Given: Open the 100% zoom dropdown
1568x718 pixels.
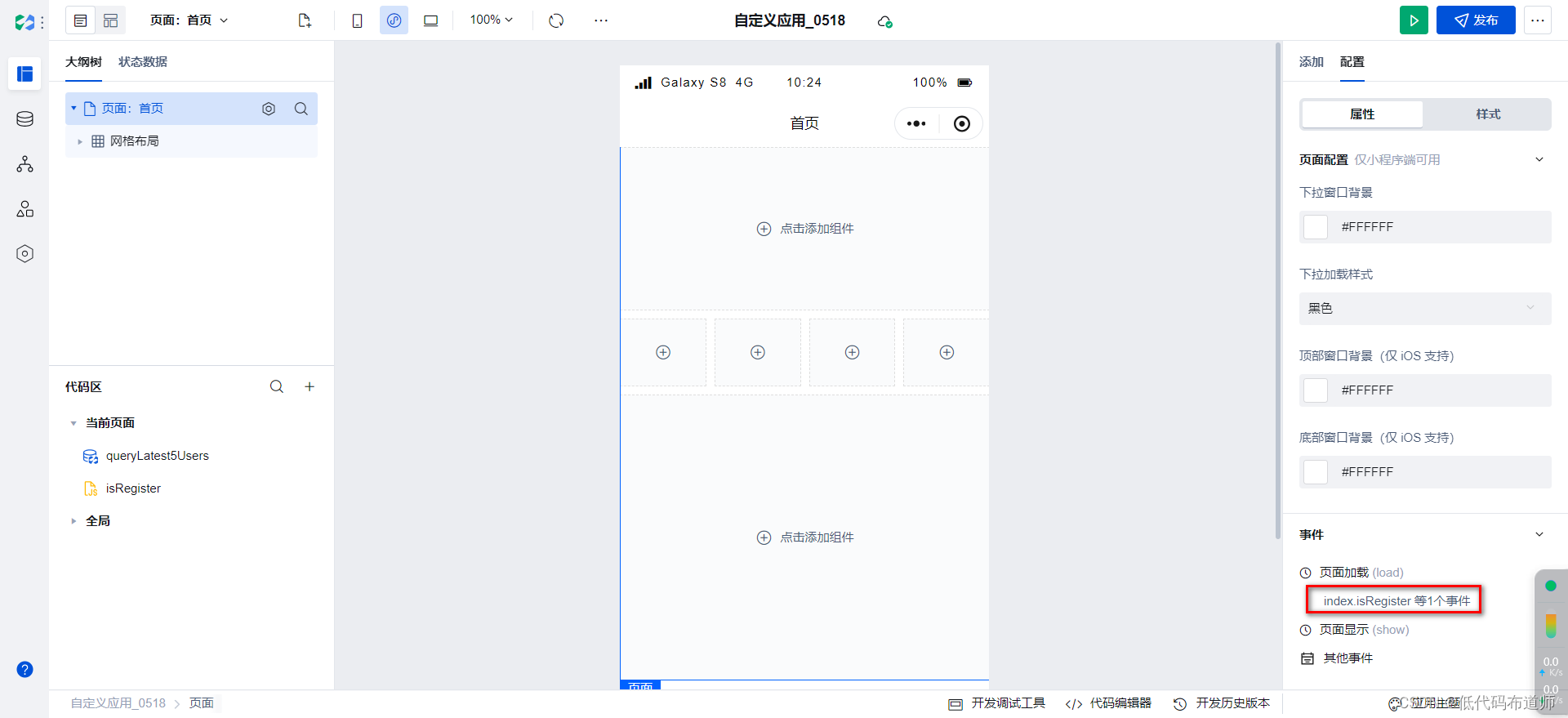Looking at the screenshot, I should coord(491,20).
